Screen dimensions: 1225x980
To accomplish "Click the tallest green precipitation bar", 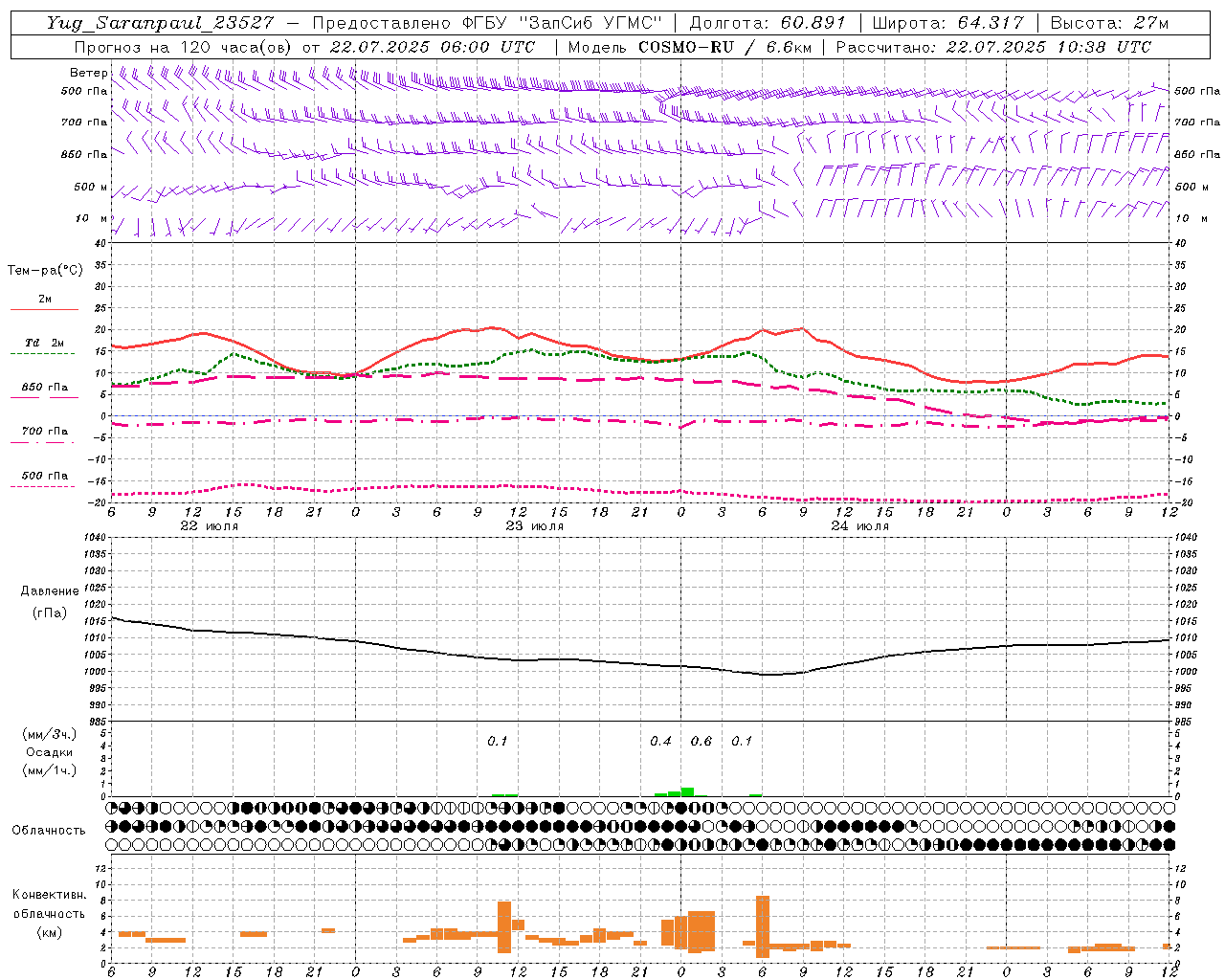I will coord(687,792).
